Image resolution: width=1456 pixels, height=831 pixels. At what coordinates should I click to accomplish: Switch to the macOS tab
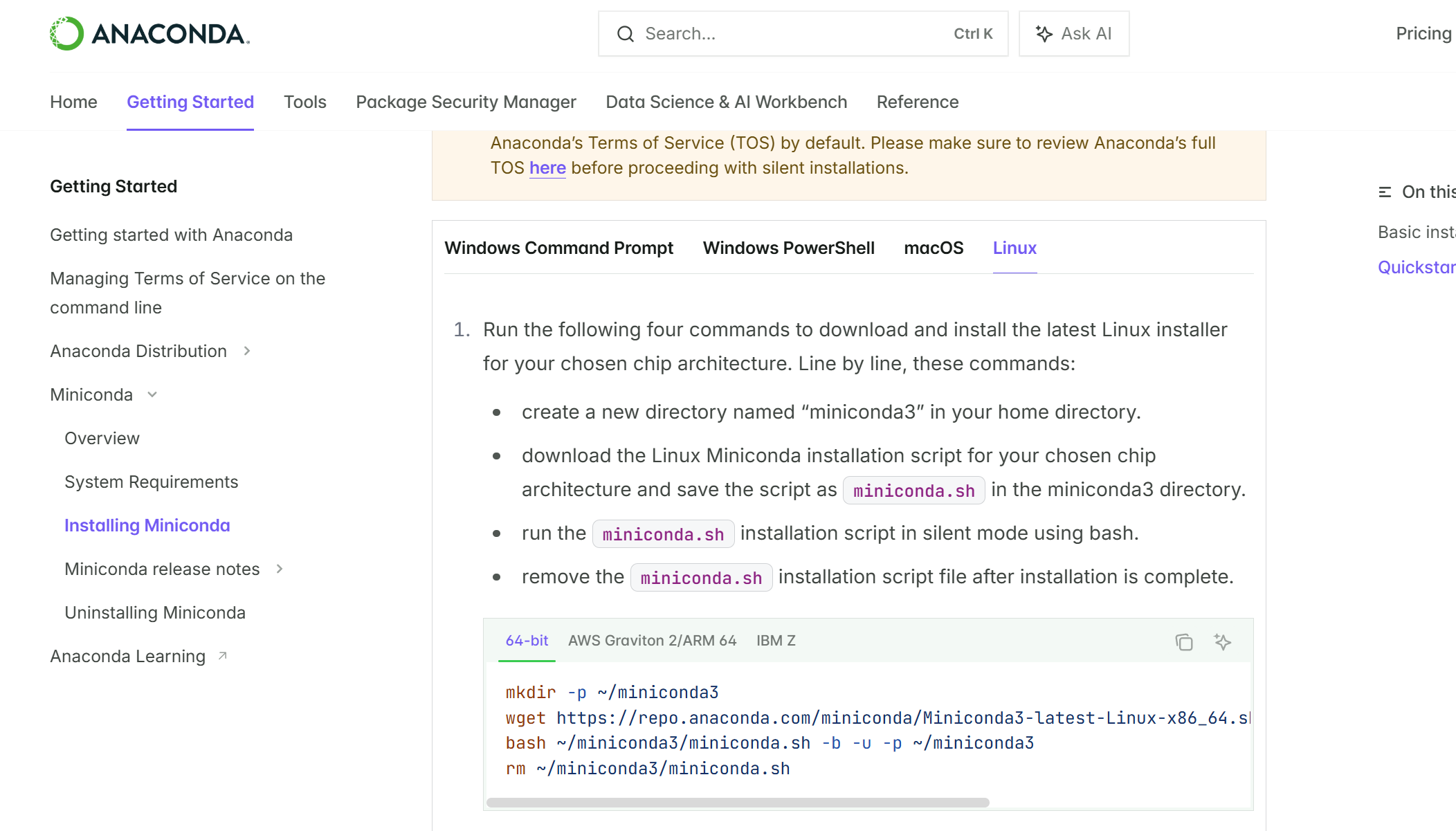coord(933,248)
